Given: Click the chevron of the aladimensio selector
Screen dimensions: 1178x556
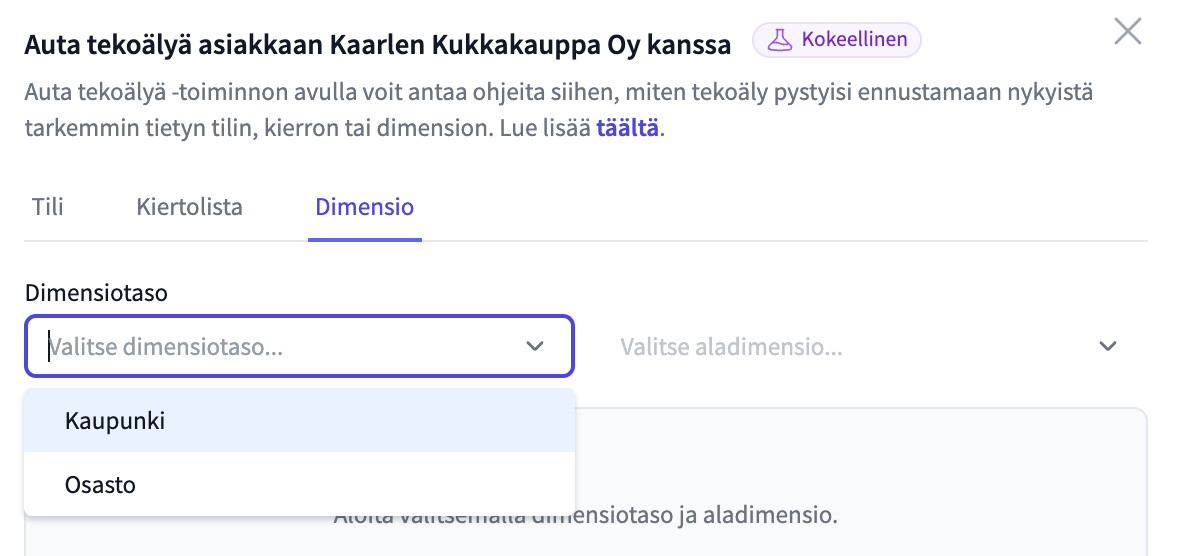Looking at the screenshot, I should pyautogui.click(x=1107, y=347).
